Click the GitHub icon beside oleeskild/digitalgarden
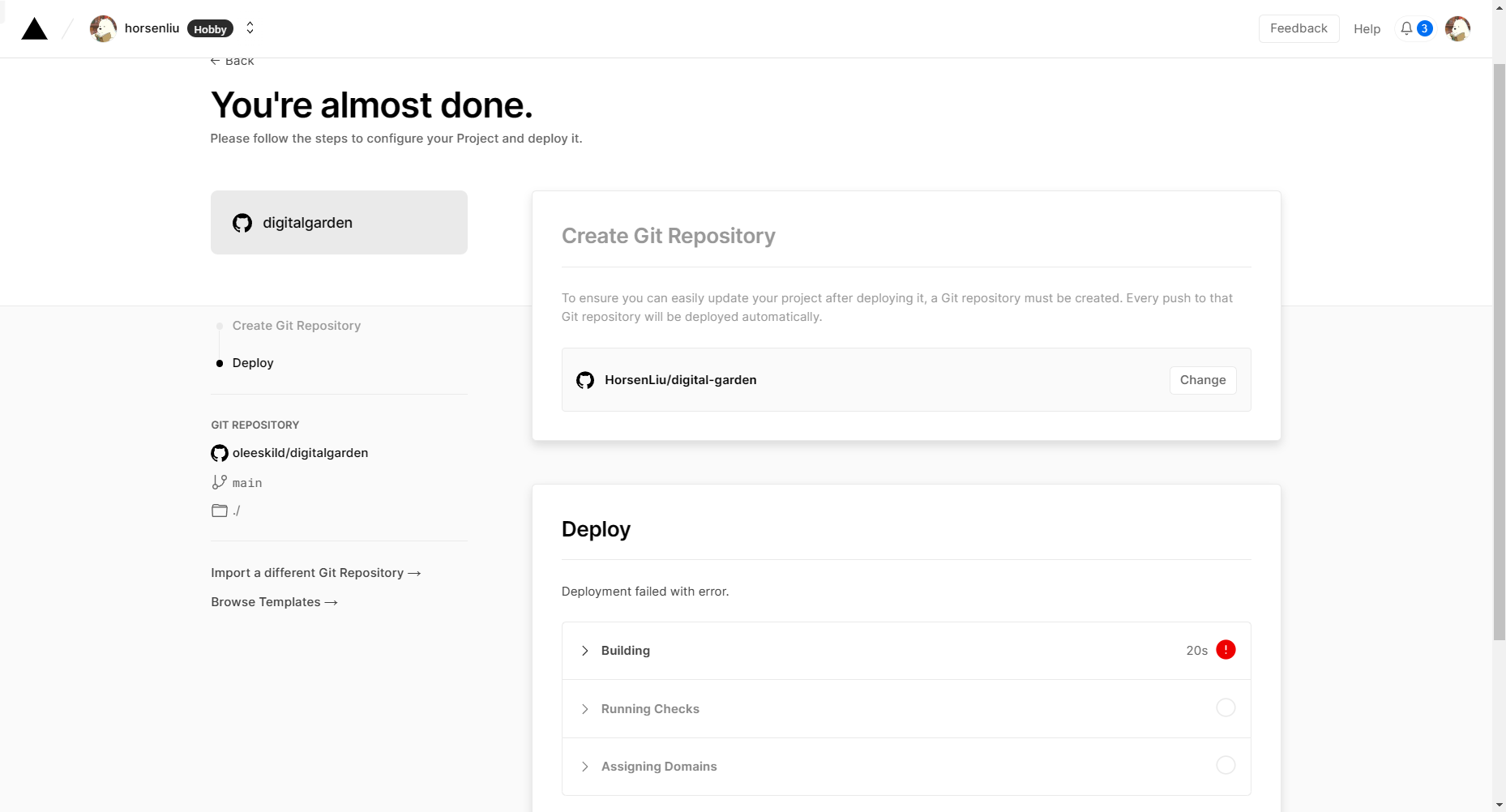 pyautogui.click(x=219, y=452)
